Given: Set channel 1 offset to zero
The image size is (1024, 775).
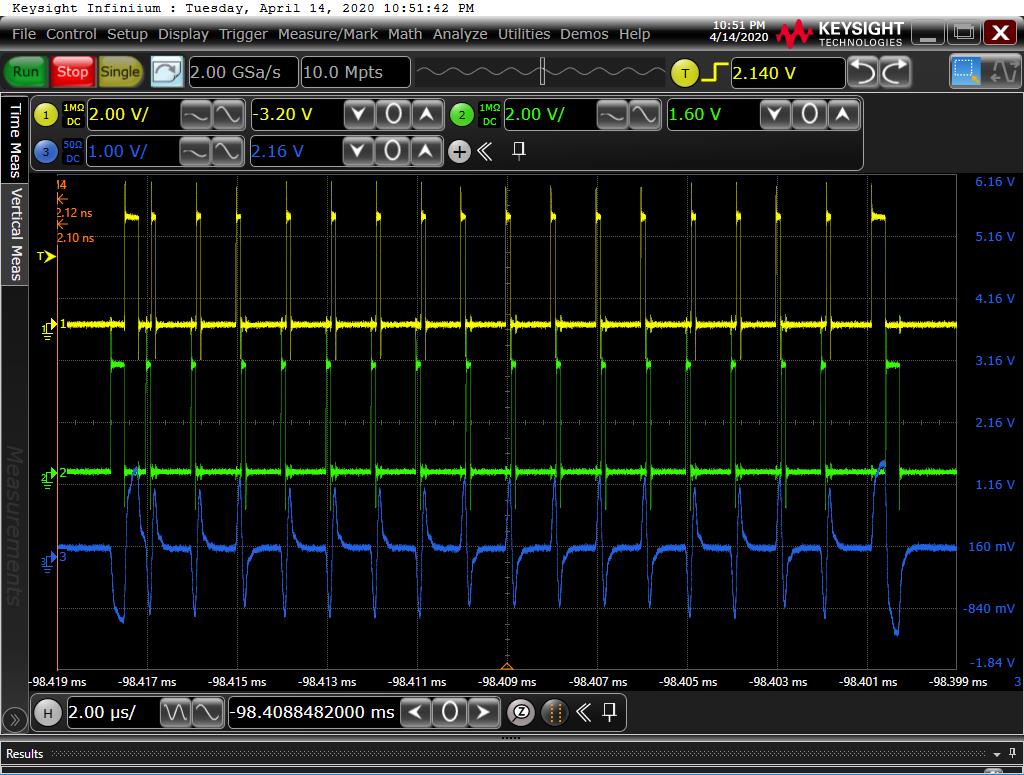Looking at the screenshot, I should click(x=393, y=115).
